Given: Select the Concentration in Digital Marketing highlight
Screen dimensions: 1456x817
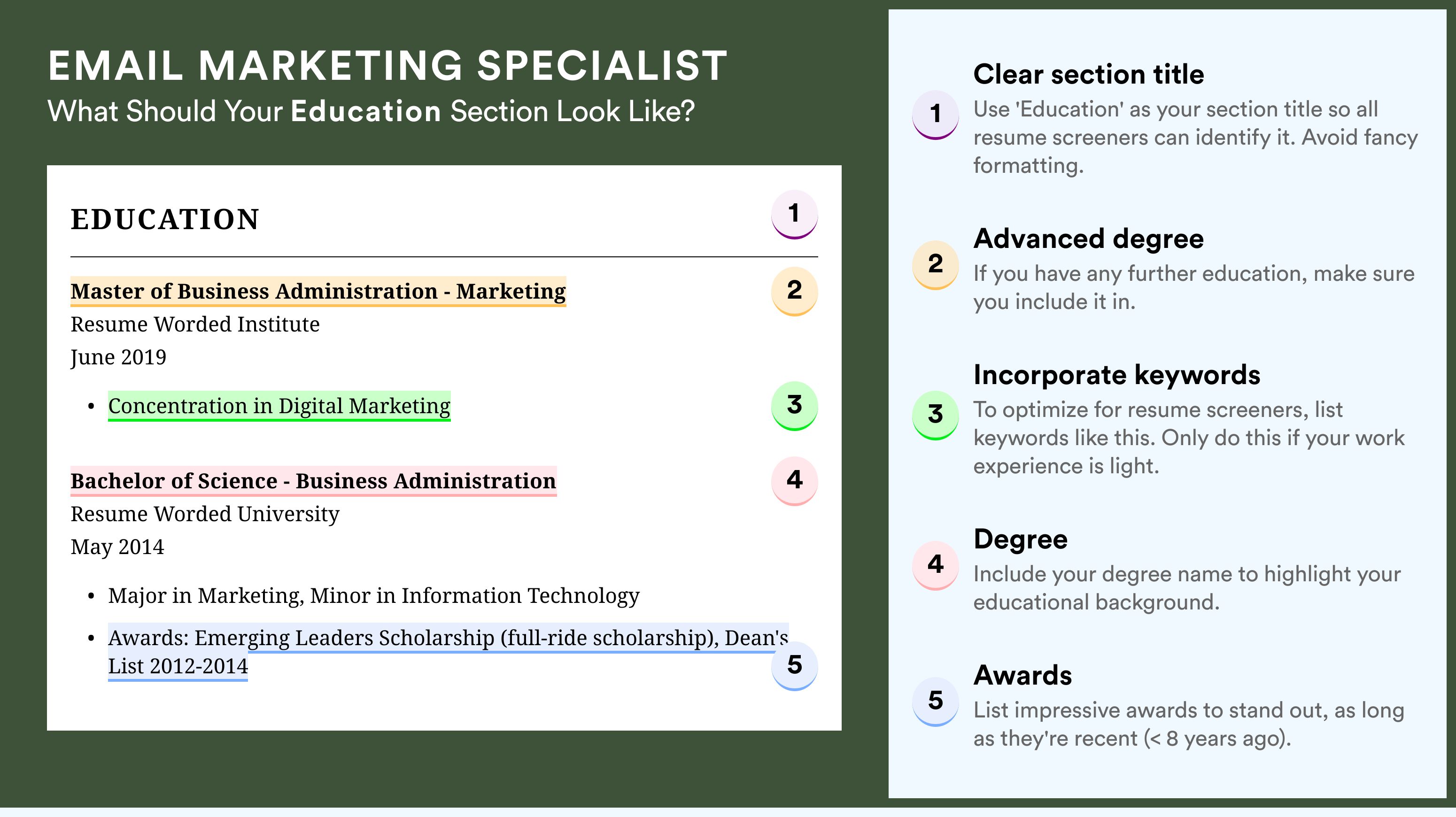Looking at the screenshot, I should click(x=279, y=406).
